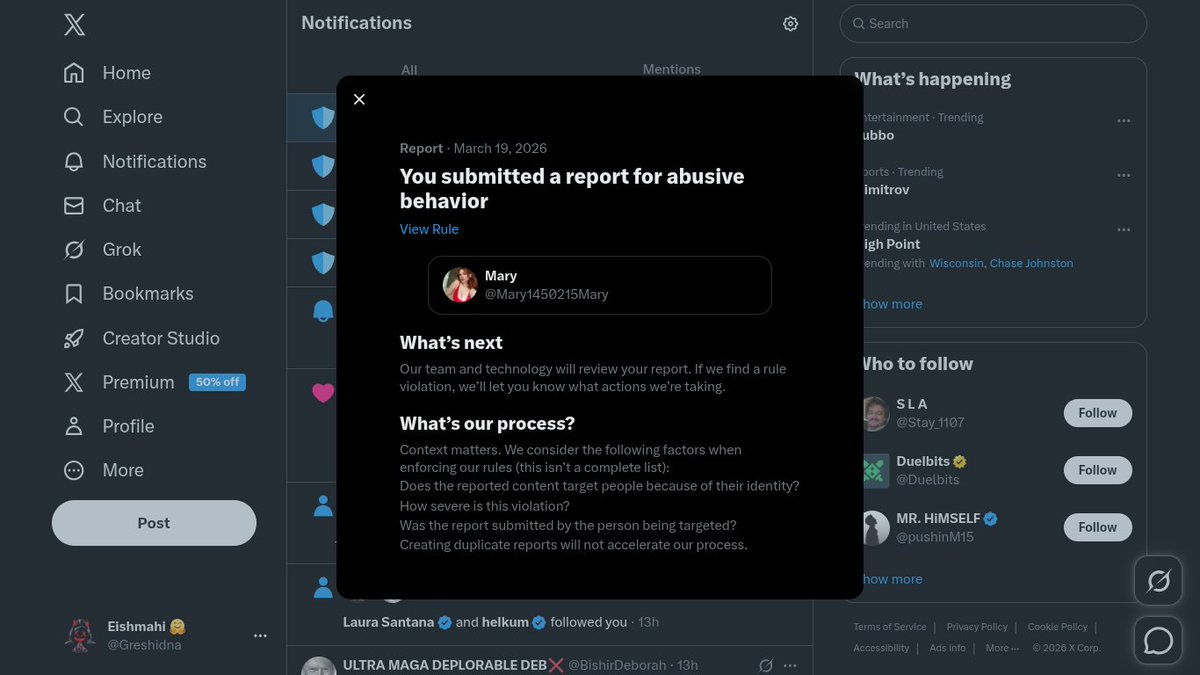Open reported user Mary's card
The width and height of the screenshot is (1200, 675).
click(600, 285)
